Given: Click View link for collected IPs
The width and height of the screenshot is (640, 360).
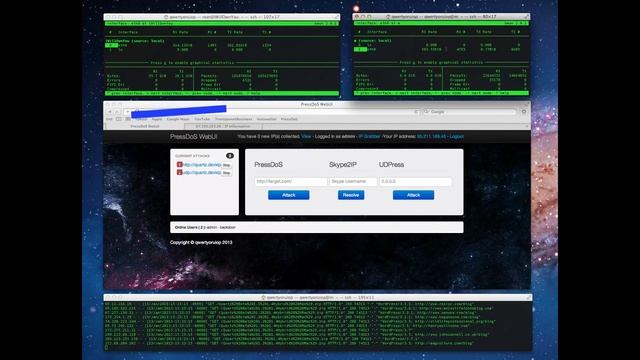Looking at the screenshot, I should coord(306,136).
